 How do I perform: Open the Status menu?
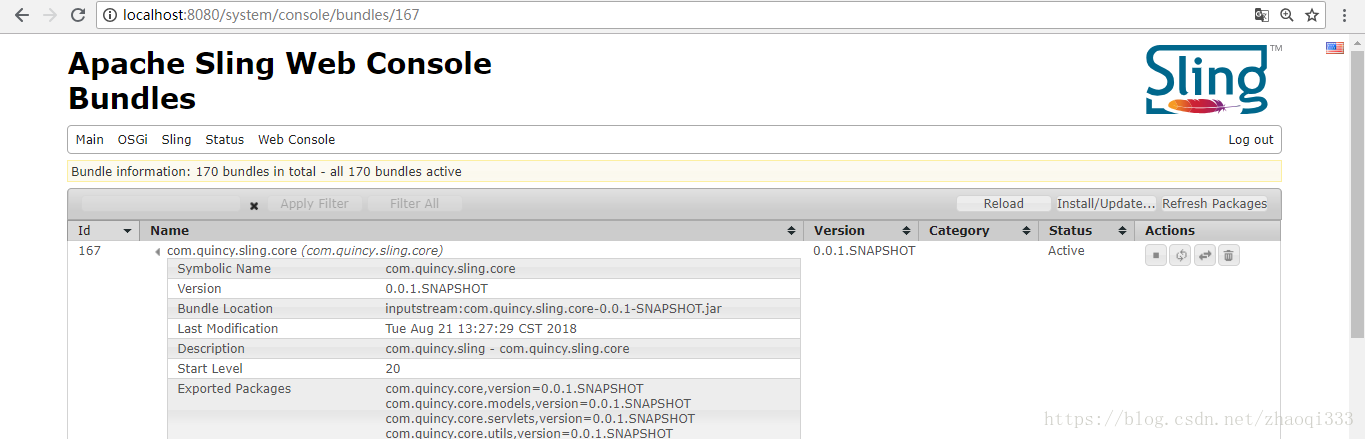(x=225, y=139)
